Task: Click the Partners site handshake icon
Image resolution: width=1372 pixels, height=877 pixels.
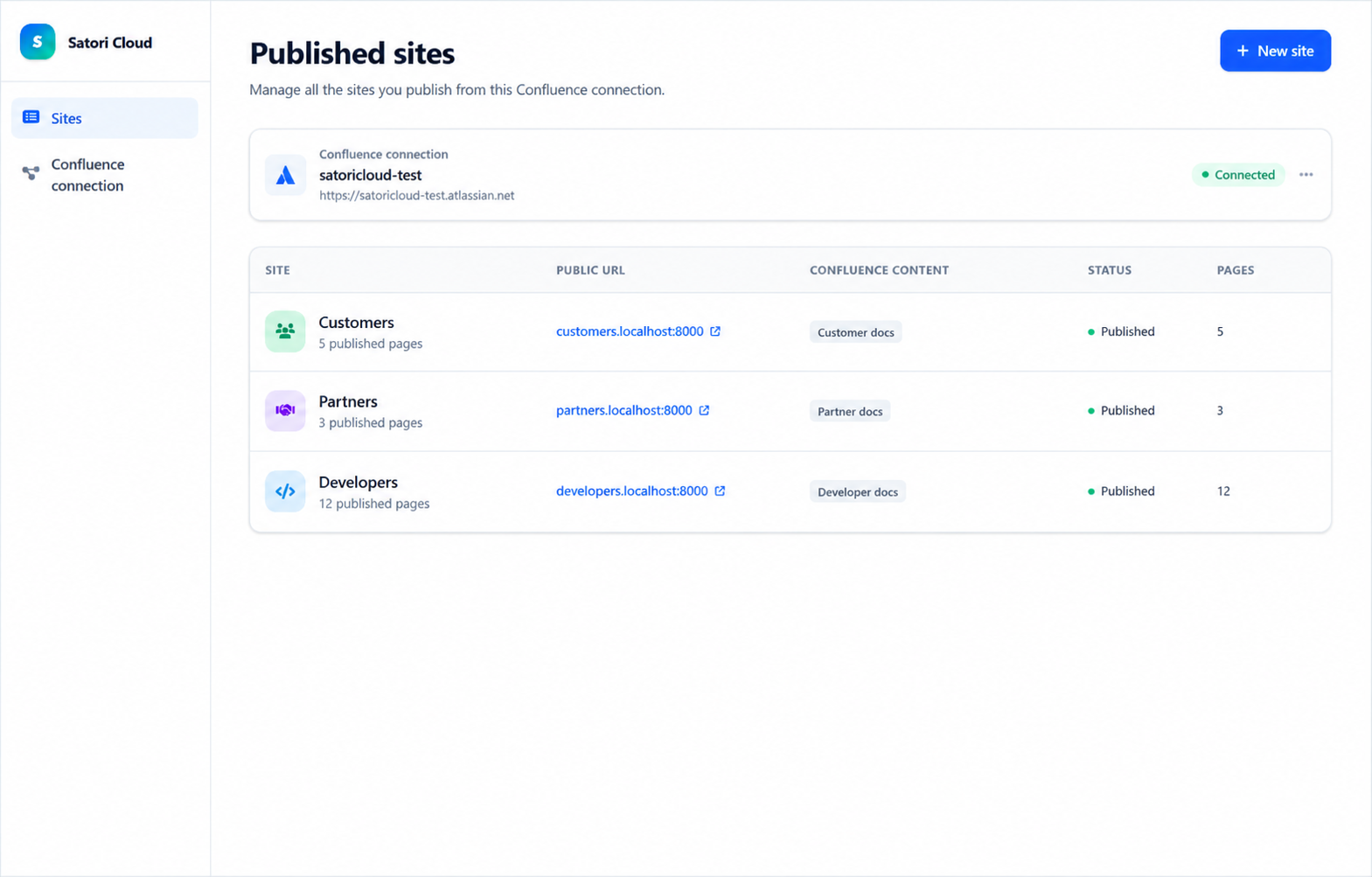Action: pos(285,411)
